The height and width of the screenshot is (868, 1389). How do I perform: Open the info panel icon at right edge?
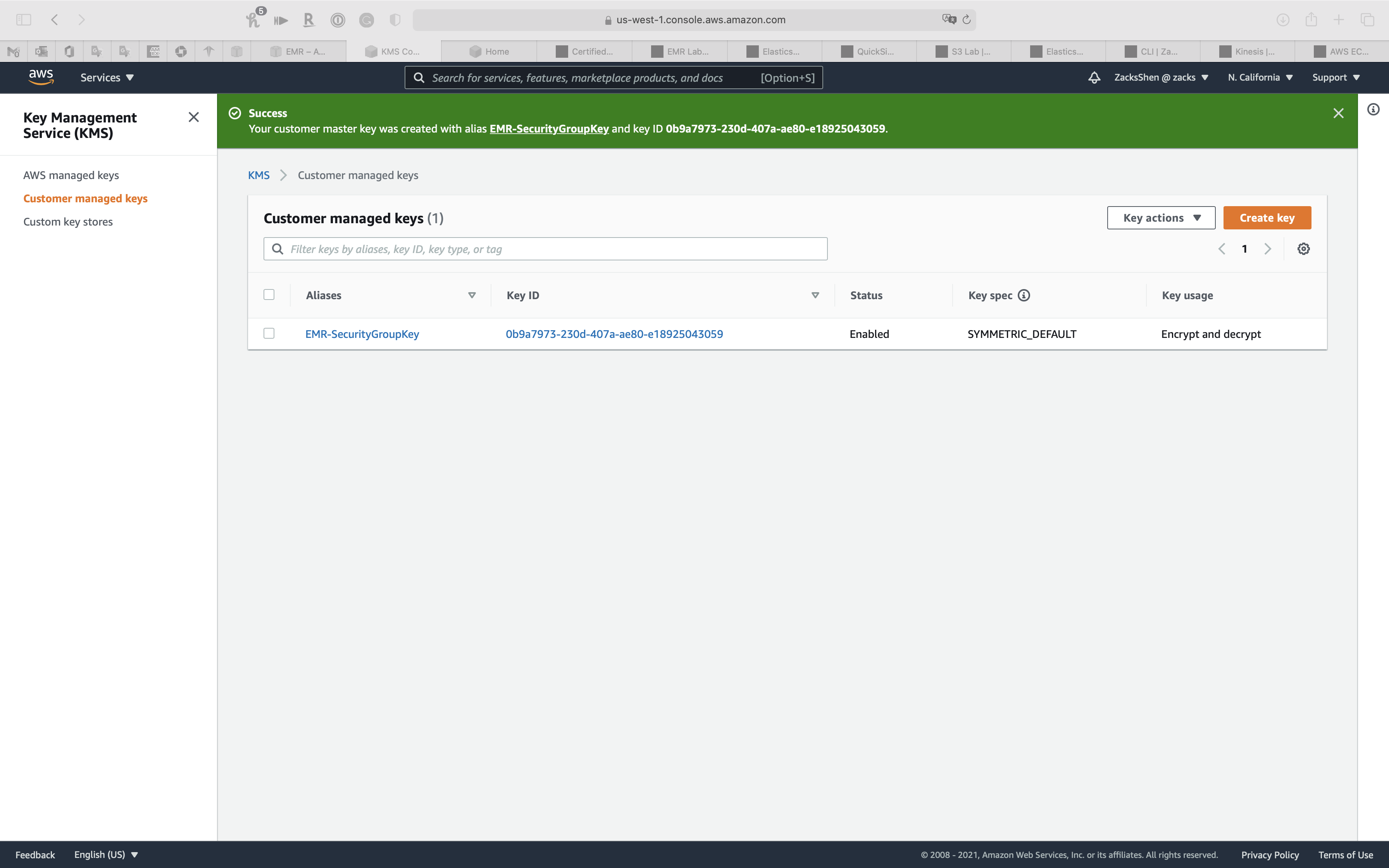(x=1373, y=110)
